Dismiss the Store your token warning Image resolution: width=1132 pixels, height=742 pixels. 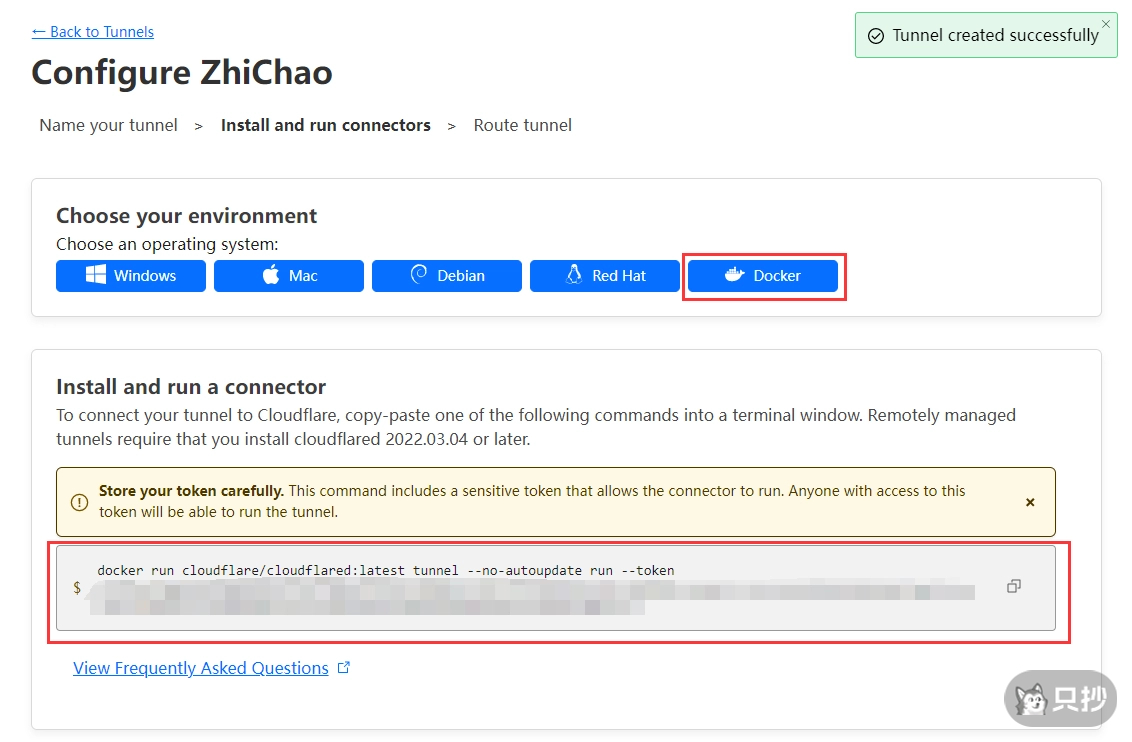1030,502
